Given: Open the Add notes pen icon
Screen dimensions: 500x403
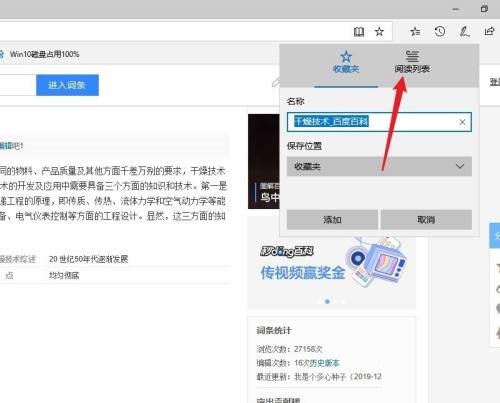Looking at the screenshot, I should point(465,31).
